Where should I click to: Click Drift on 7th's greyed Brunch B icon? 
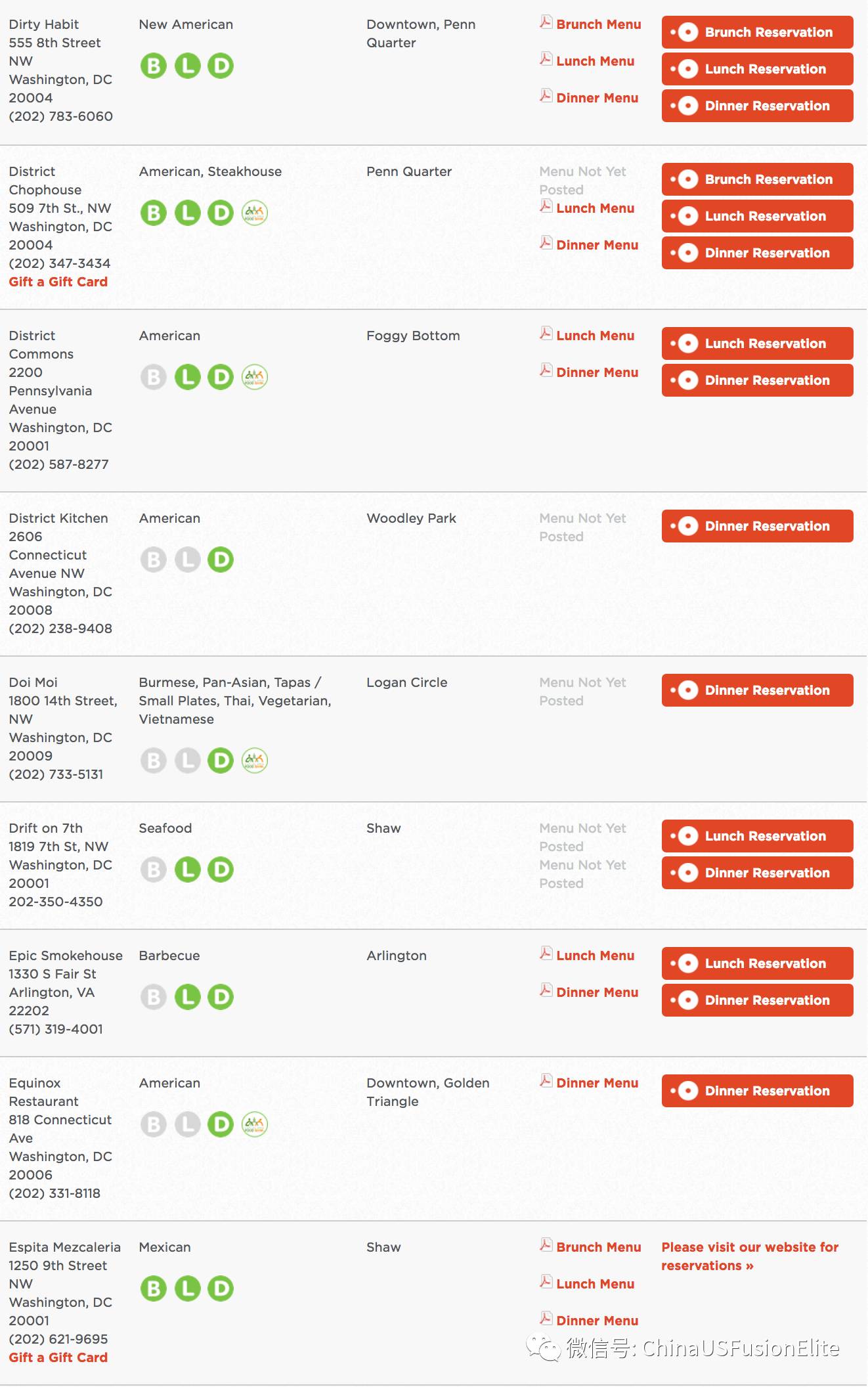tap(154, 870)
